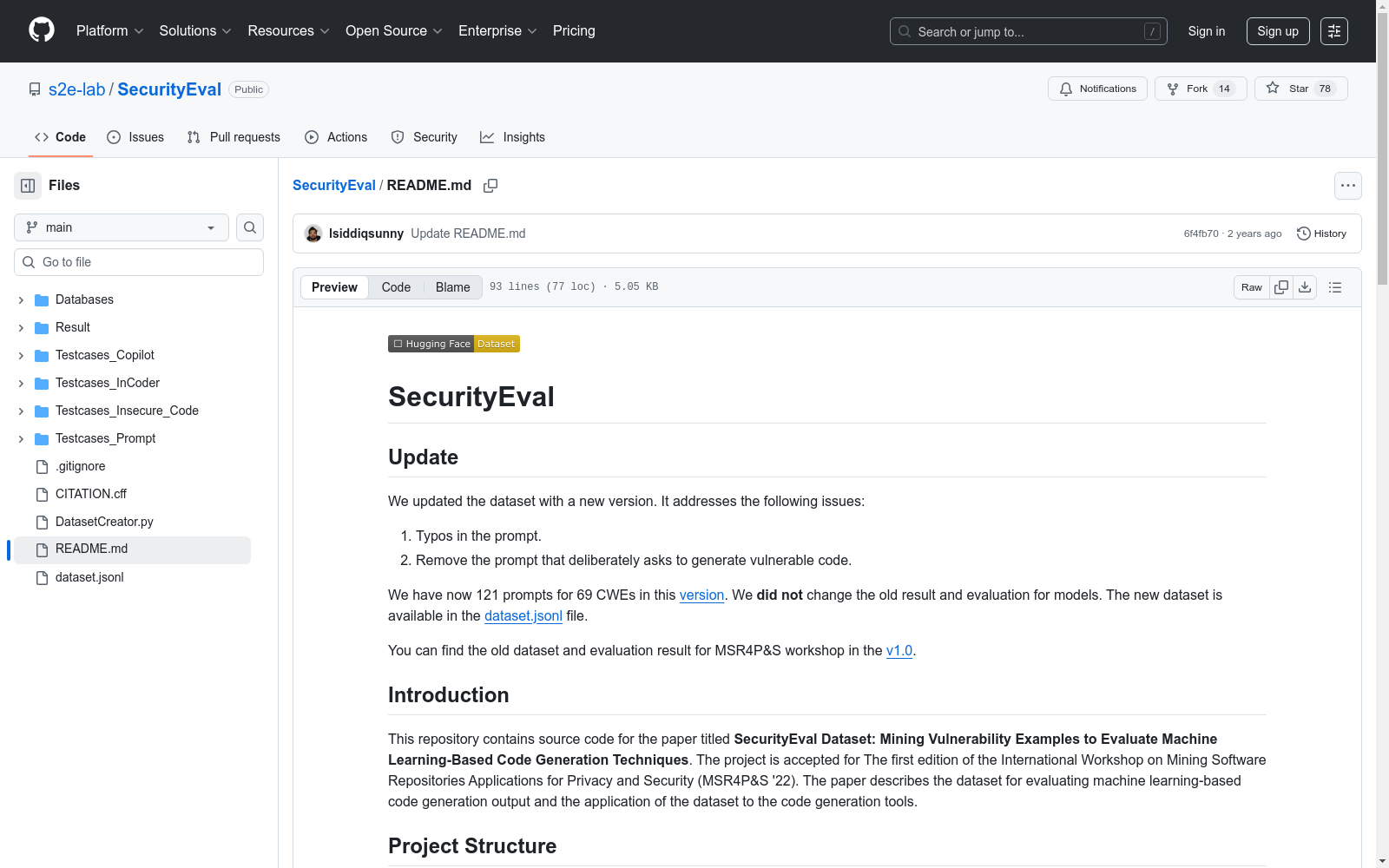The image size is (1389, 868).
Task: Open the document outline icon
Action: coord(1335,287)
